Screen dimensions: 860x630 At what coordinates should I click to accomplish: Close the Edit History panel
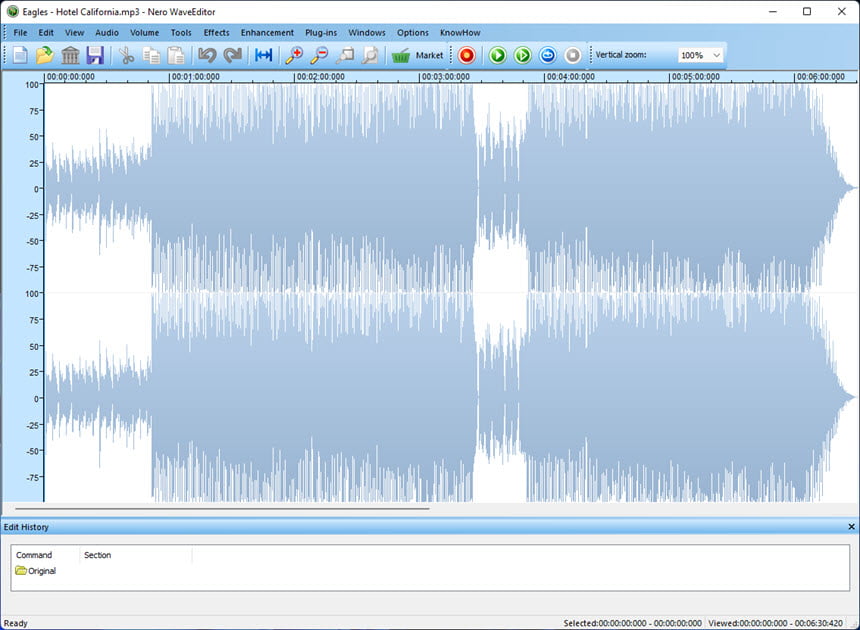[x=851, y=526]
